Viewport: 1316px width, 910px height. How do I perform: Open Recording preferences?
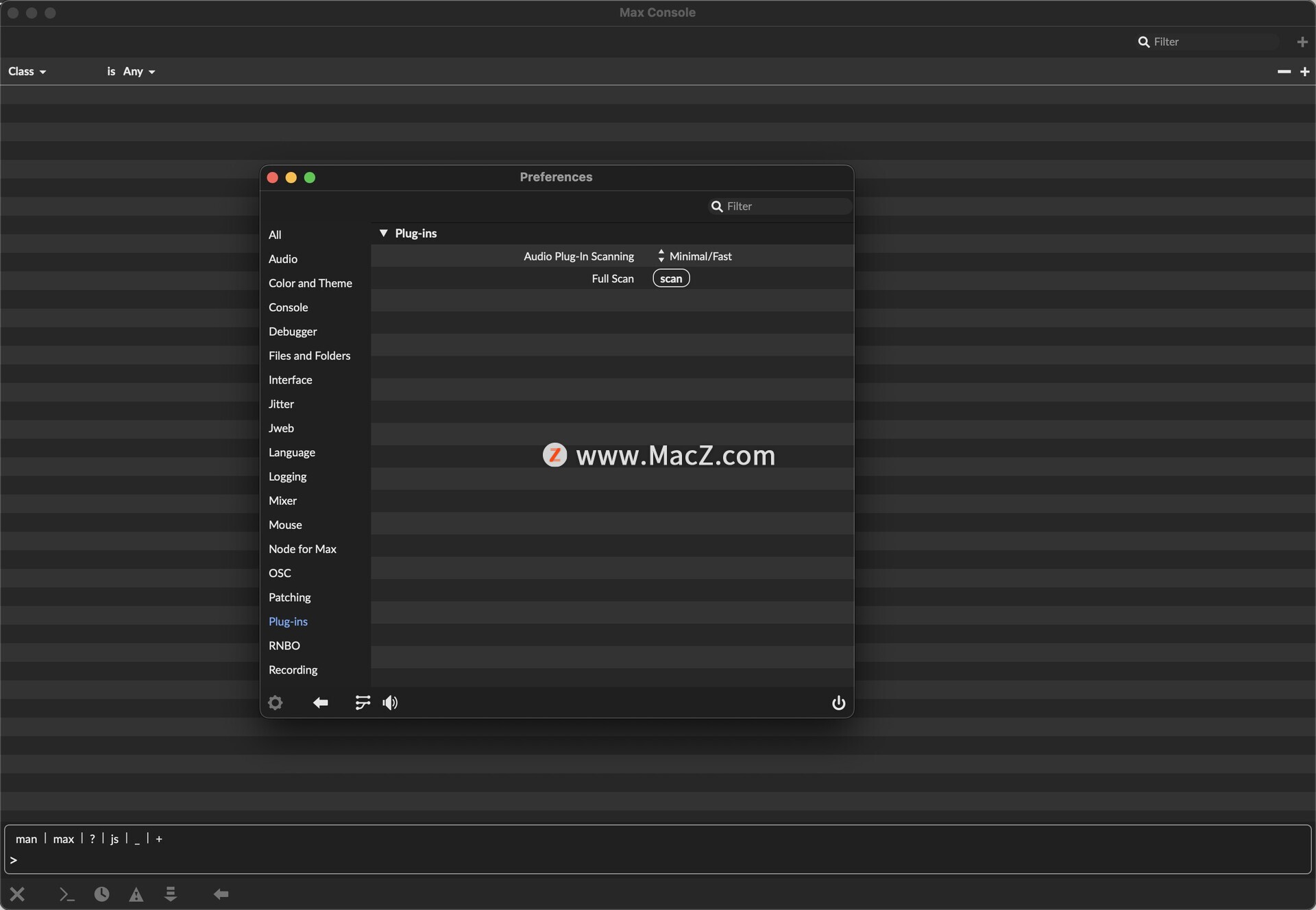pyautogui.click(x=293, y=670)
